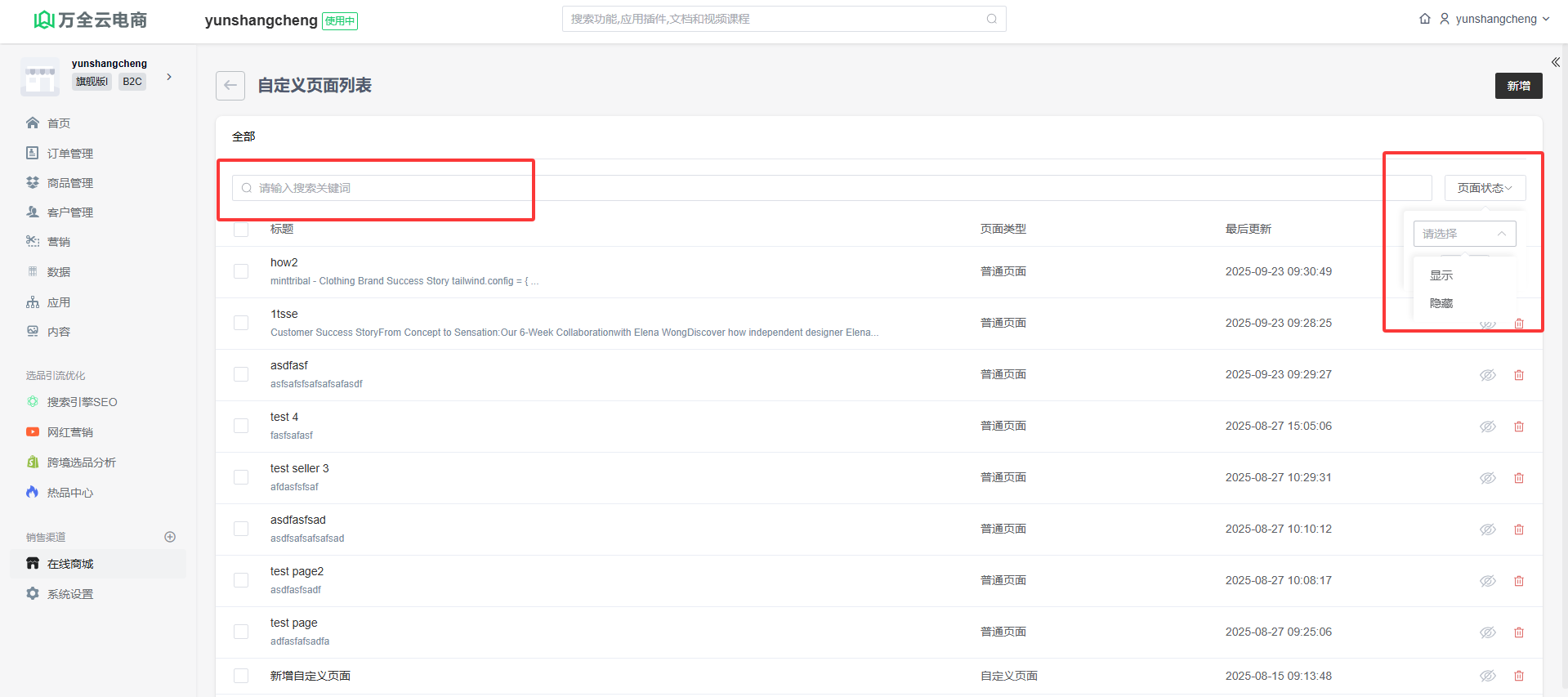Expand the 请选择 combo box
This screenshot has width=1568, height=697.
pos(1464,234)
